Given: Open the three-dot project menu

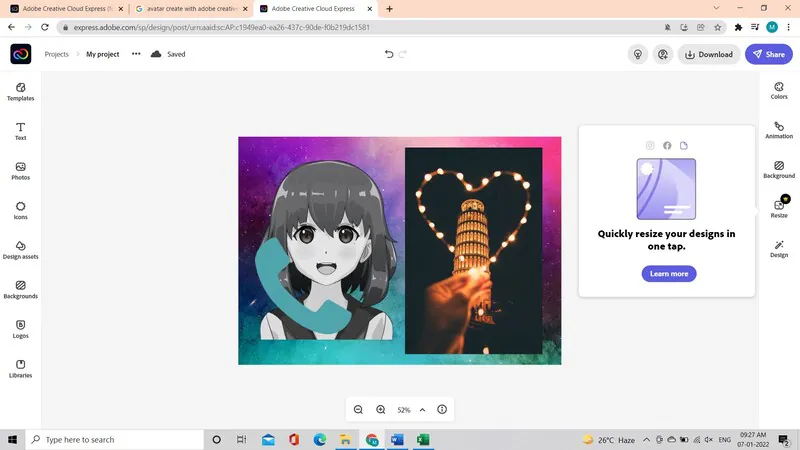Looking at the screenshot, I should pyautogui.click(x=136, y=54).
